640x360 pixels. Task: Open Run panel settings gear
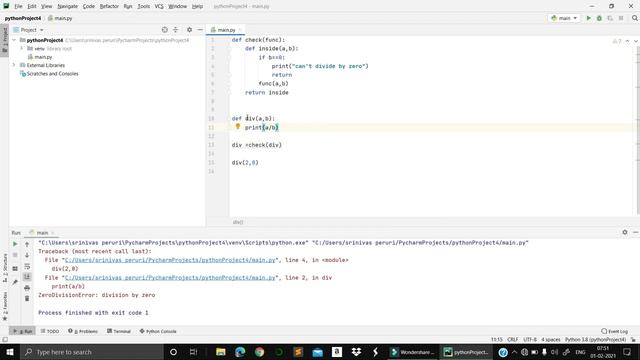(625, 232)
